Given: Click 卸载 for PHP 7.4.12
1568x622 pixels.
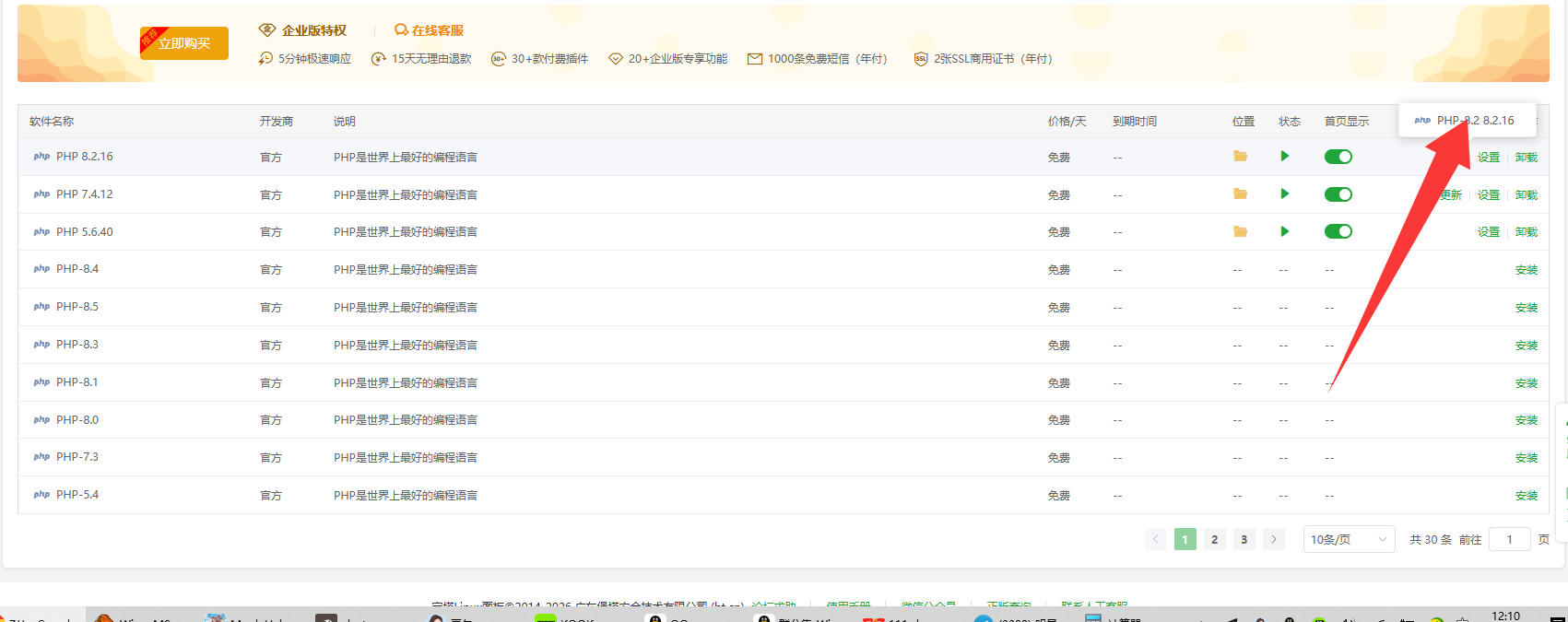Looking at the screenshot, I should [x=1527, y=195].
